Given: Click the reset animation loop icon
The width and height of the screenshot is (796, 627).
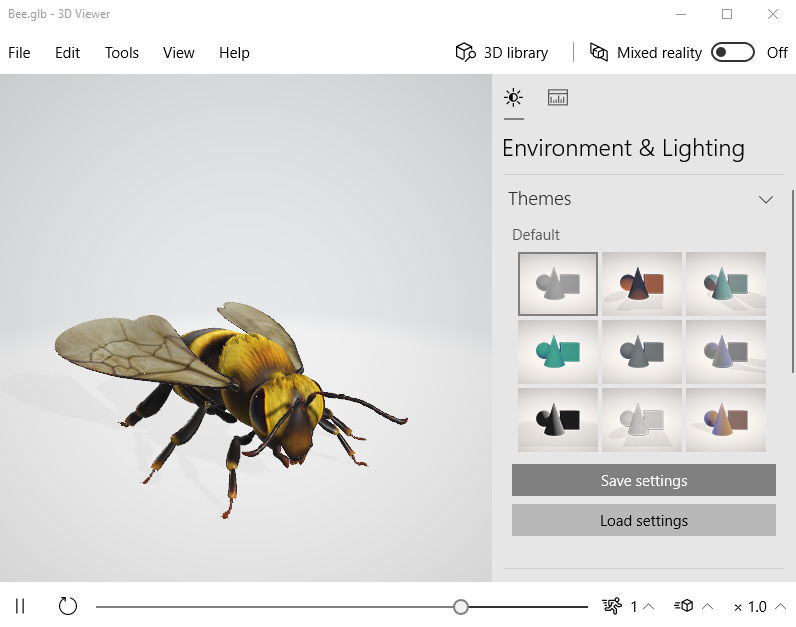Looking at the screenshot, I should pos(67,606).
